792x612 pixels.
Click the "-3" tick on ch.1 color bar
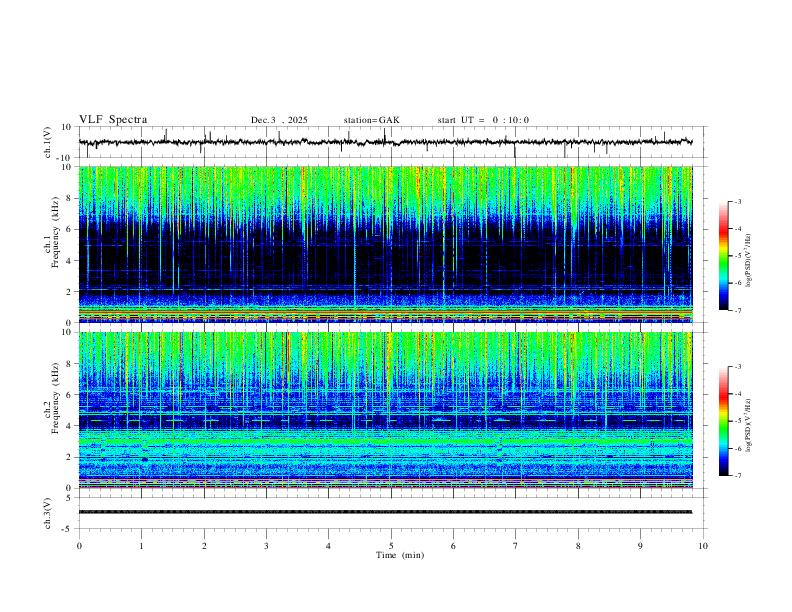click(737, 201)
